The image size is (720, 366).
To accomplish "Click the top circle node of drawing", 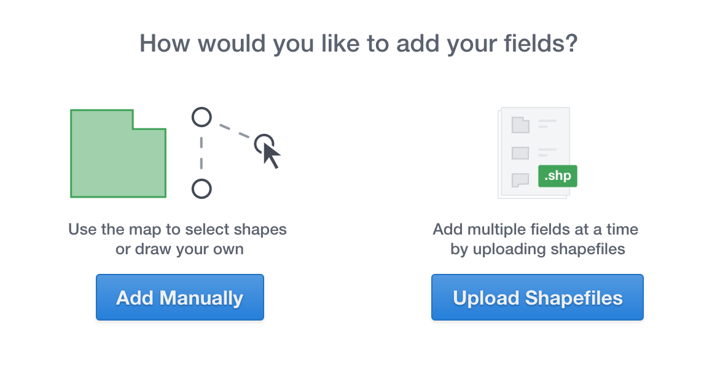I will point(202,117).
